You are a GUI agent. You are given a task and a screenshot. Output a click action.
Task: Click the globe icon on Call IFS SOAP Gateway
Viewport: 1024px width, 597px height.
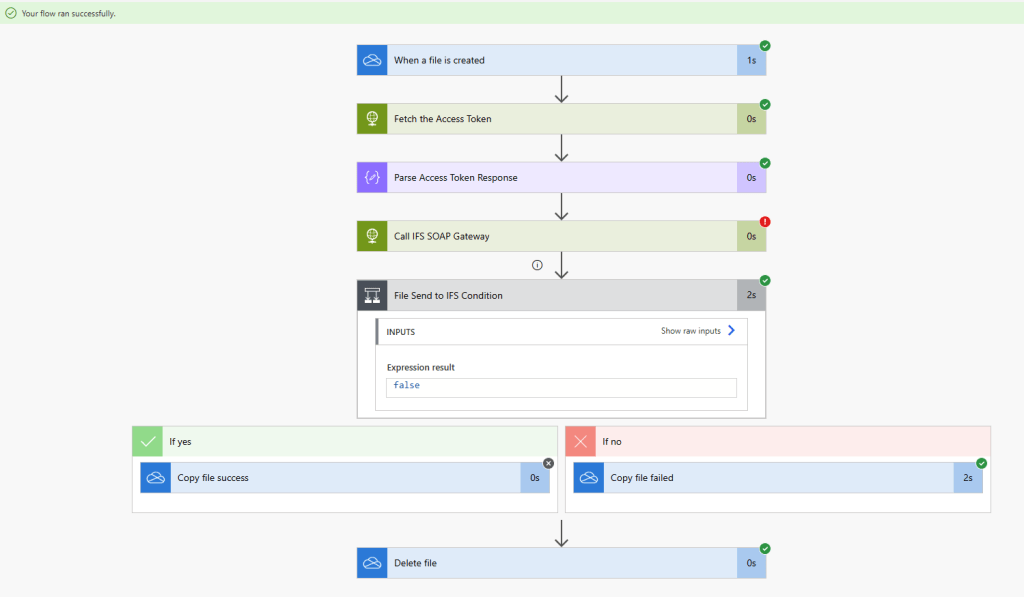(x=372, y=236)
